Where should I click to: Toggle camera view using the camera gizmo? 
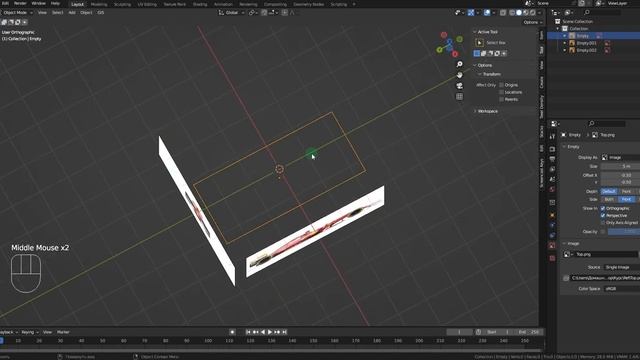tap(460, 86)
